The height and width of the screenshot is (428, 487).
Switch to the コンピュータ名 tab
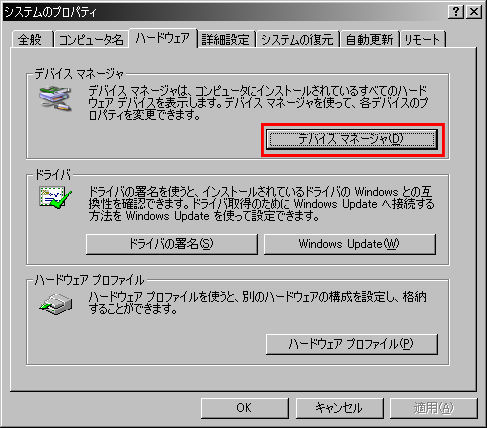pos(91,39)
